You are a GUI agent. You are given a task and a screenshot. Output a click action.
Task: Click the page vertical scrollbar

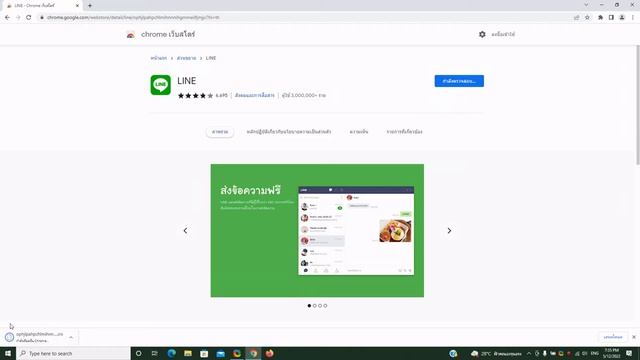tap(637, 106)
